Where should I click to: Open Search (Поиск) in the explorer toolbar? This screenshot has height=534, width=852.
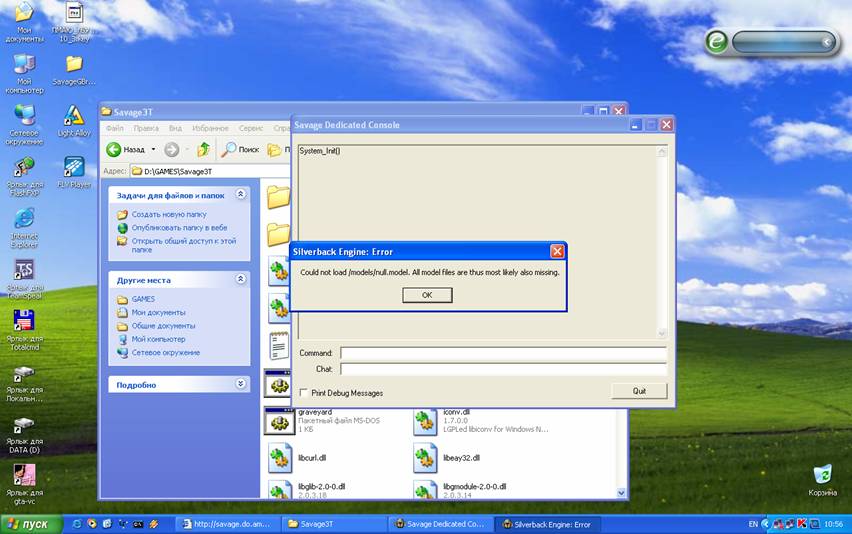[x=241, y=149]
